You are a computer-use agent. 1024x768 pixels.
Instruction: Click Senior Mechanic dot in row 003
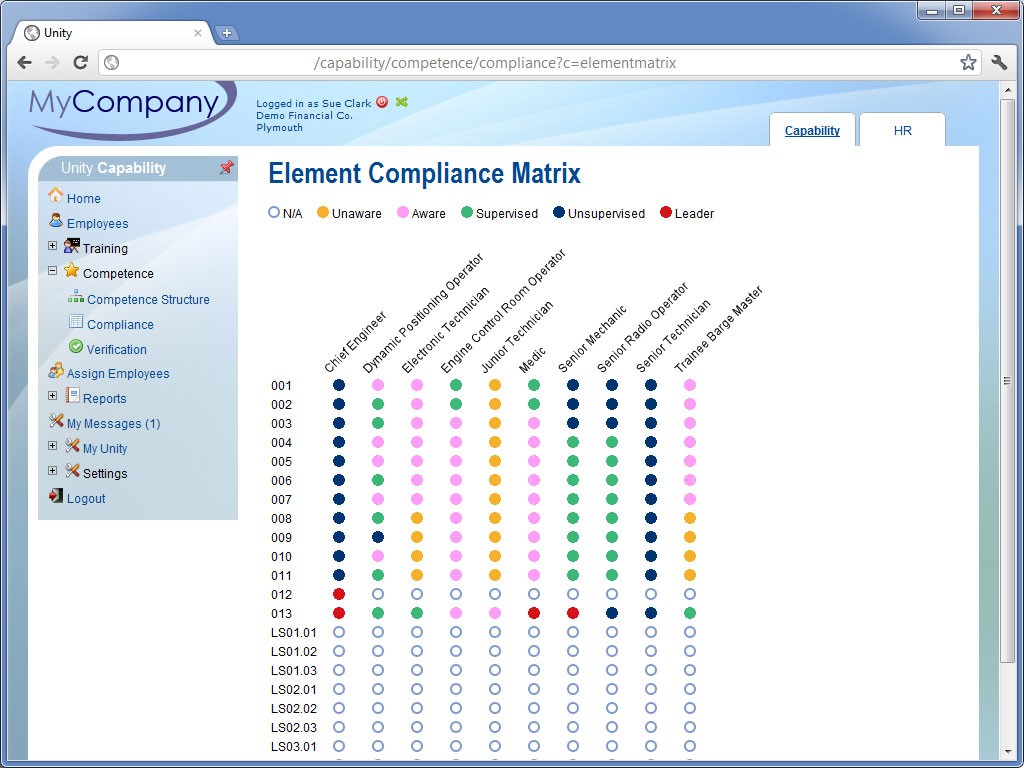pos(573,423)
